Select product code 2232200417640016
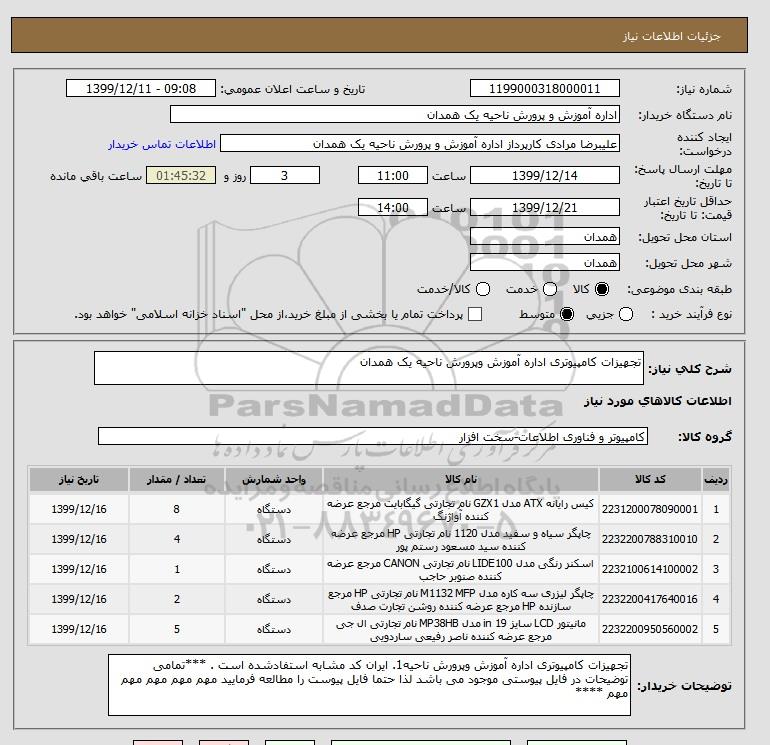Viewport: 770px width, 745px height. click(x=650, y=599)
